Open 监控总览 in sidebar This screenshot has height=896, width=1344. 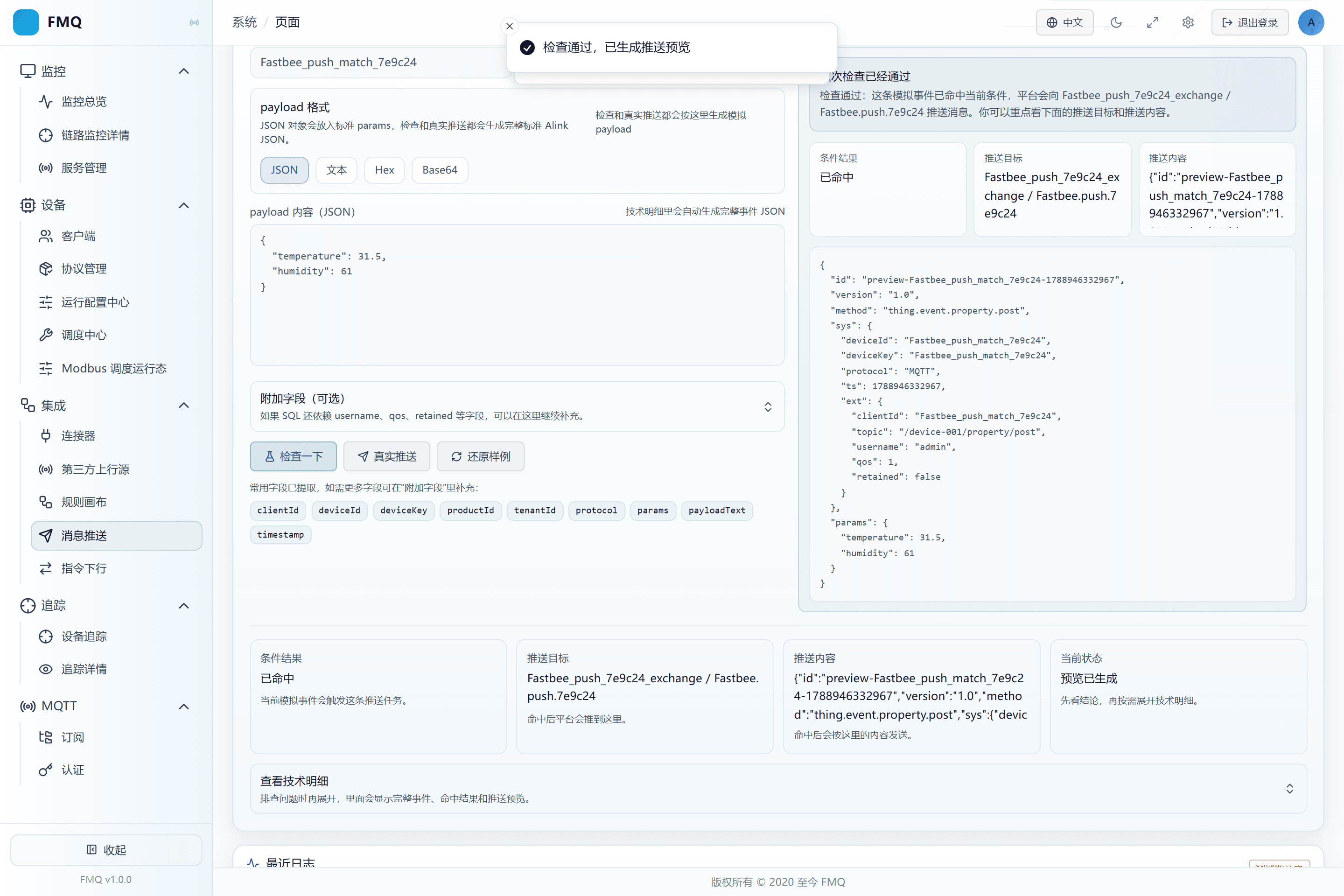click(117, 102)
